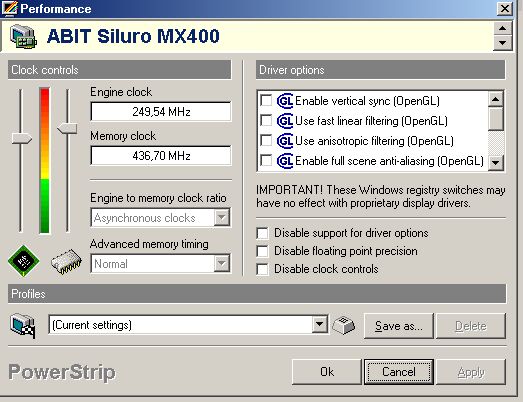This screenshot has width=523, height=402.
Task: Click the Save as... button
Action: click(x=399, y=326)
